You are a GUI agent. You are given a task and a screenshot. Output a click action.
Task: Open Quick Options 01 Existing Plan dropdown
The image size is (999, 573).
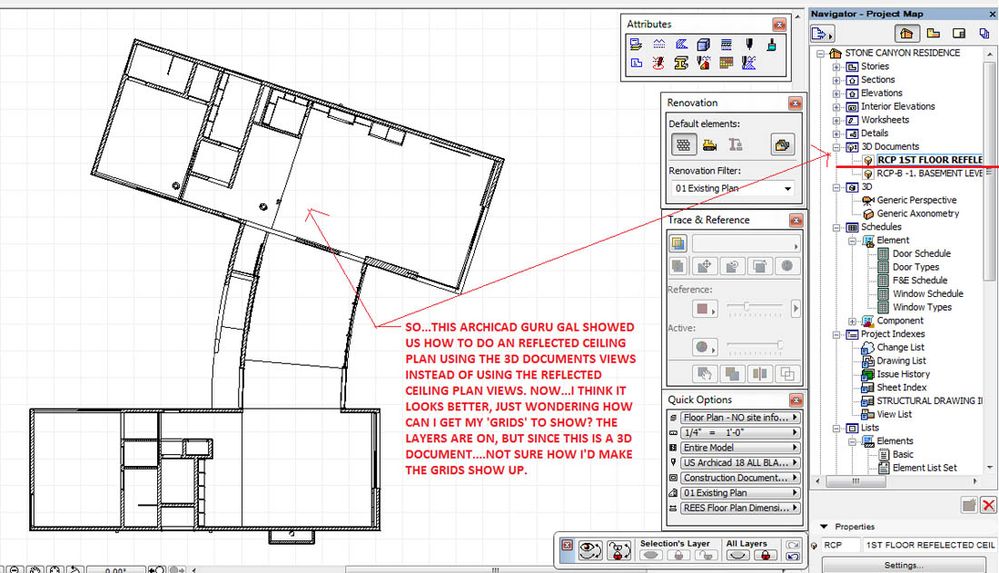(x=739, y=493)
